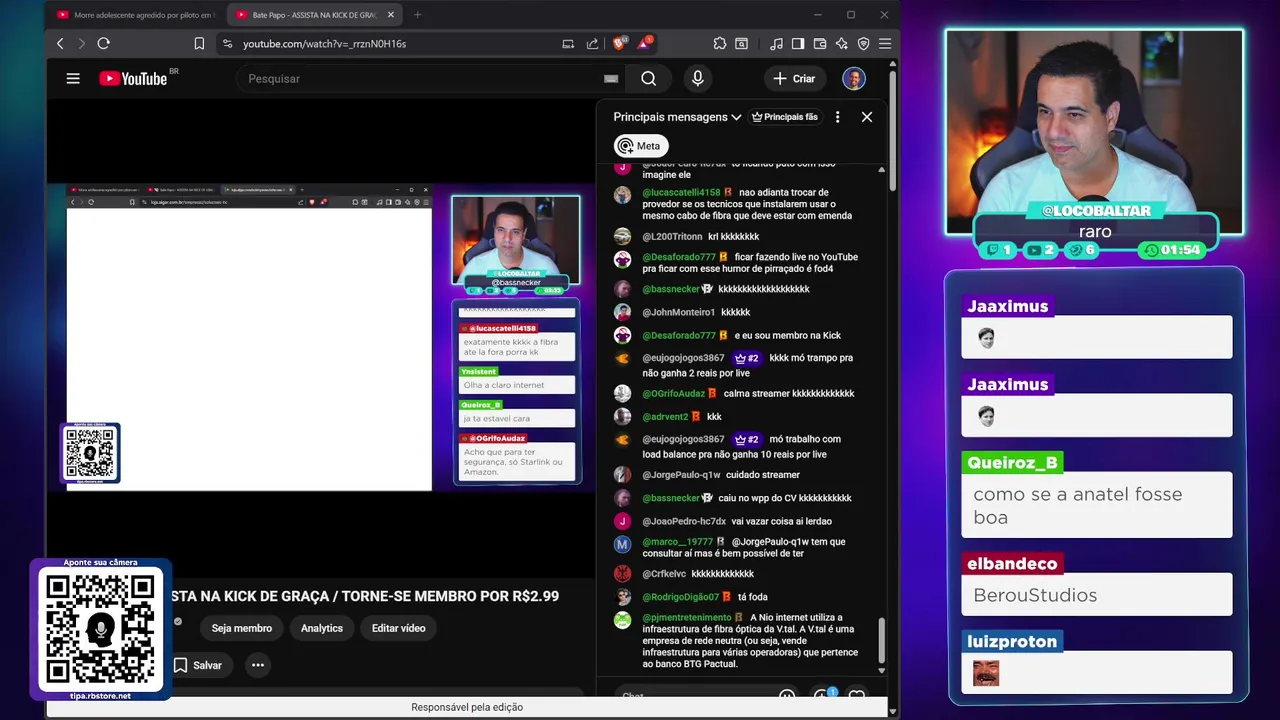Click L200Tritonn's avatar in chat
1280x720 pixels.
coord(622,237)
